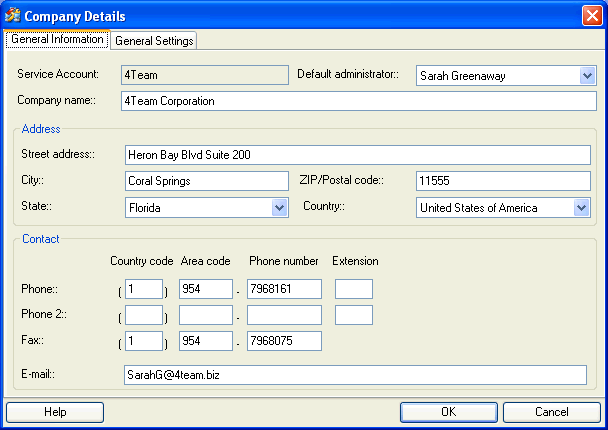This screenshot has height=430, width=608.
Task: Close the Company Details dialog
Action: tap(592, 16)
